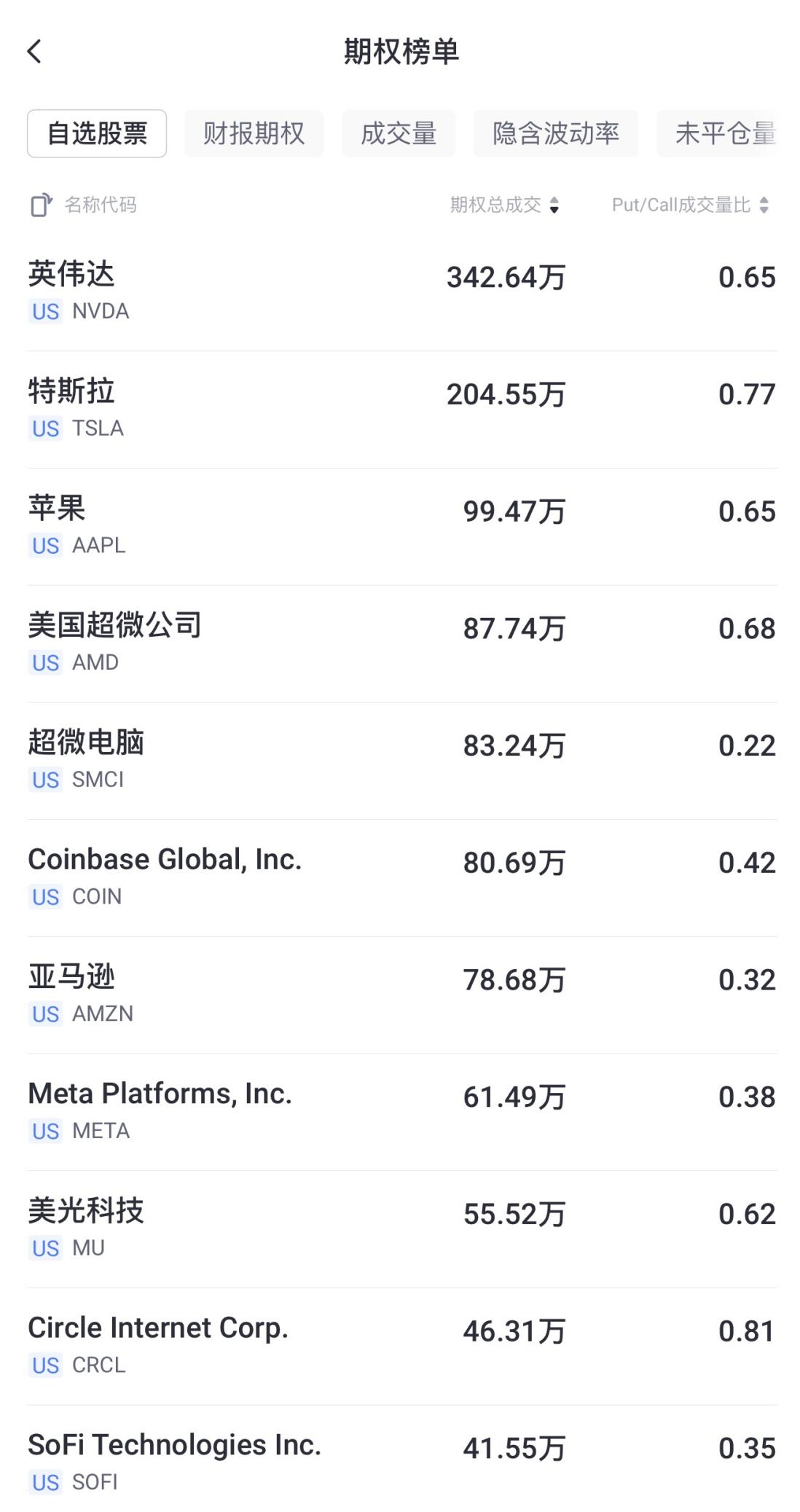800x1512 pixels.
Task: Open Meta Platforms, Inc. entry
Action: coord(401,1112)
